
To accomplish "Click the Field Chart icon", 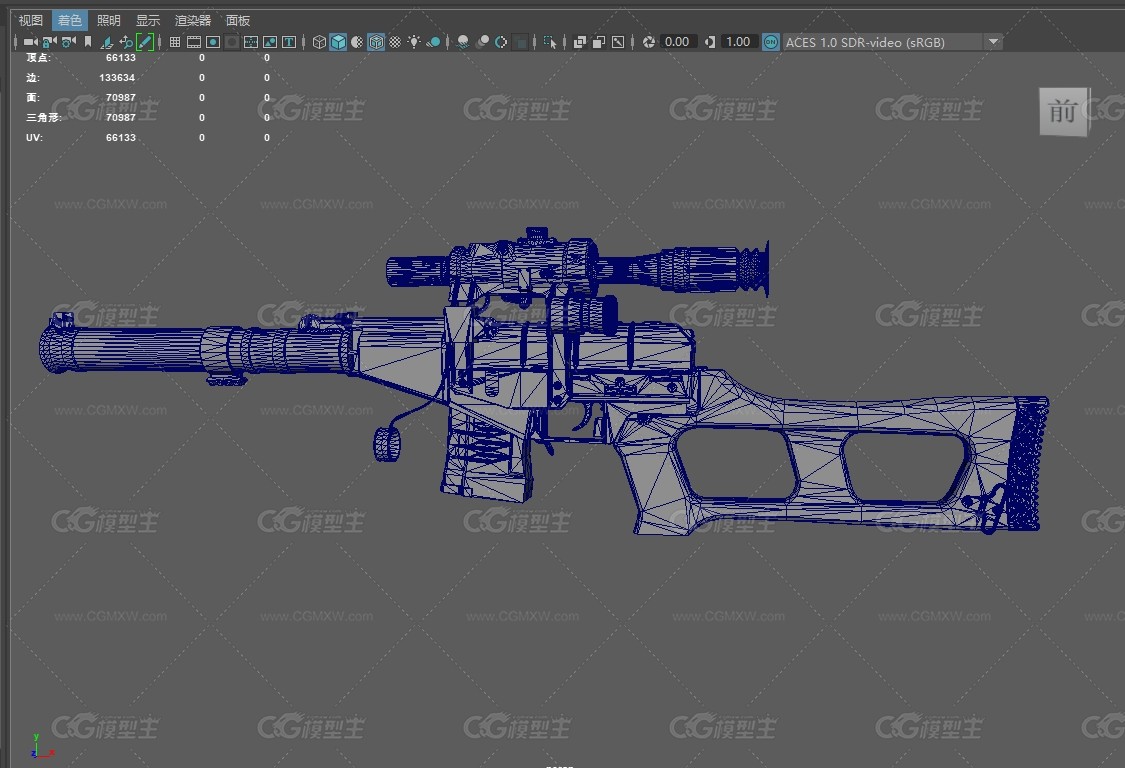I will click(x=250, y=42).
